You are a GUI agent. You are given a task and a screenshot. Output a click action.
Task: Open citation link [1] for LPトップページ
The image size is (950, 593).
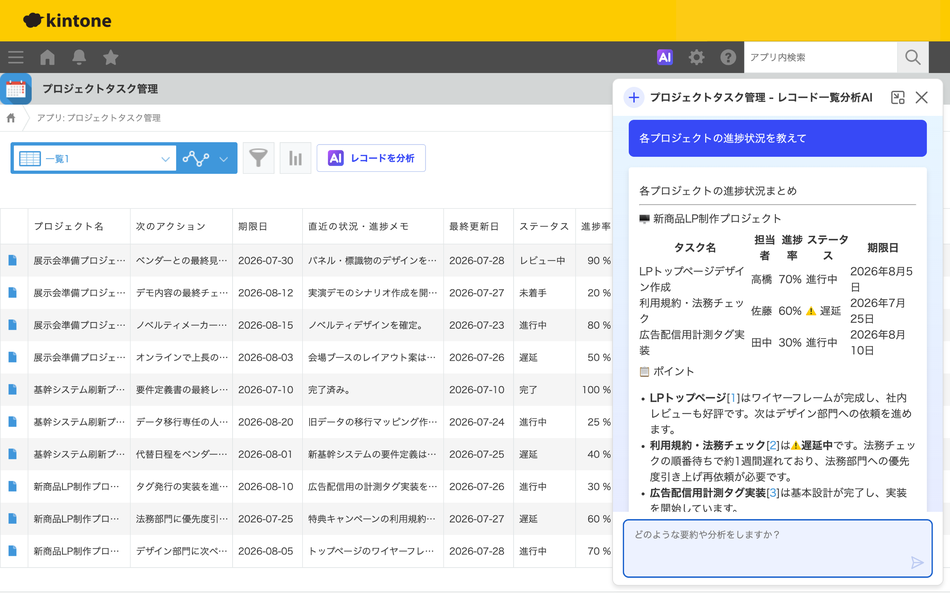[734, 398]
